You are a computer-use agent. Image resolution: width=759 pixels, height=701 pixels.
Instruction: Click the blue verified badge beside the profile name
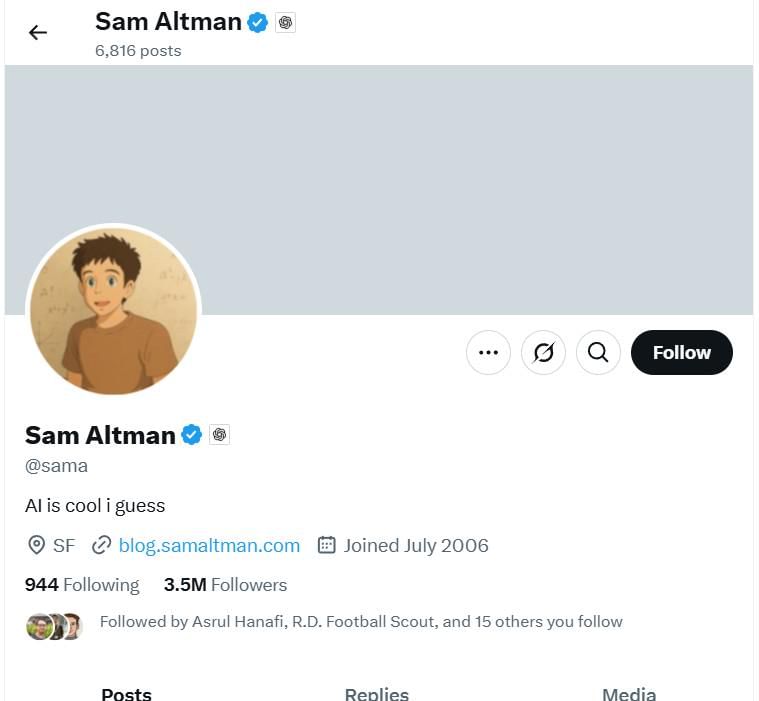pyautogui.click(x=191, y=435)
